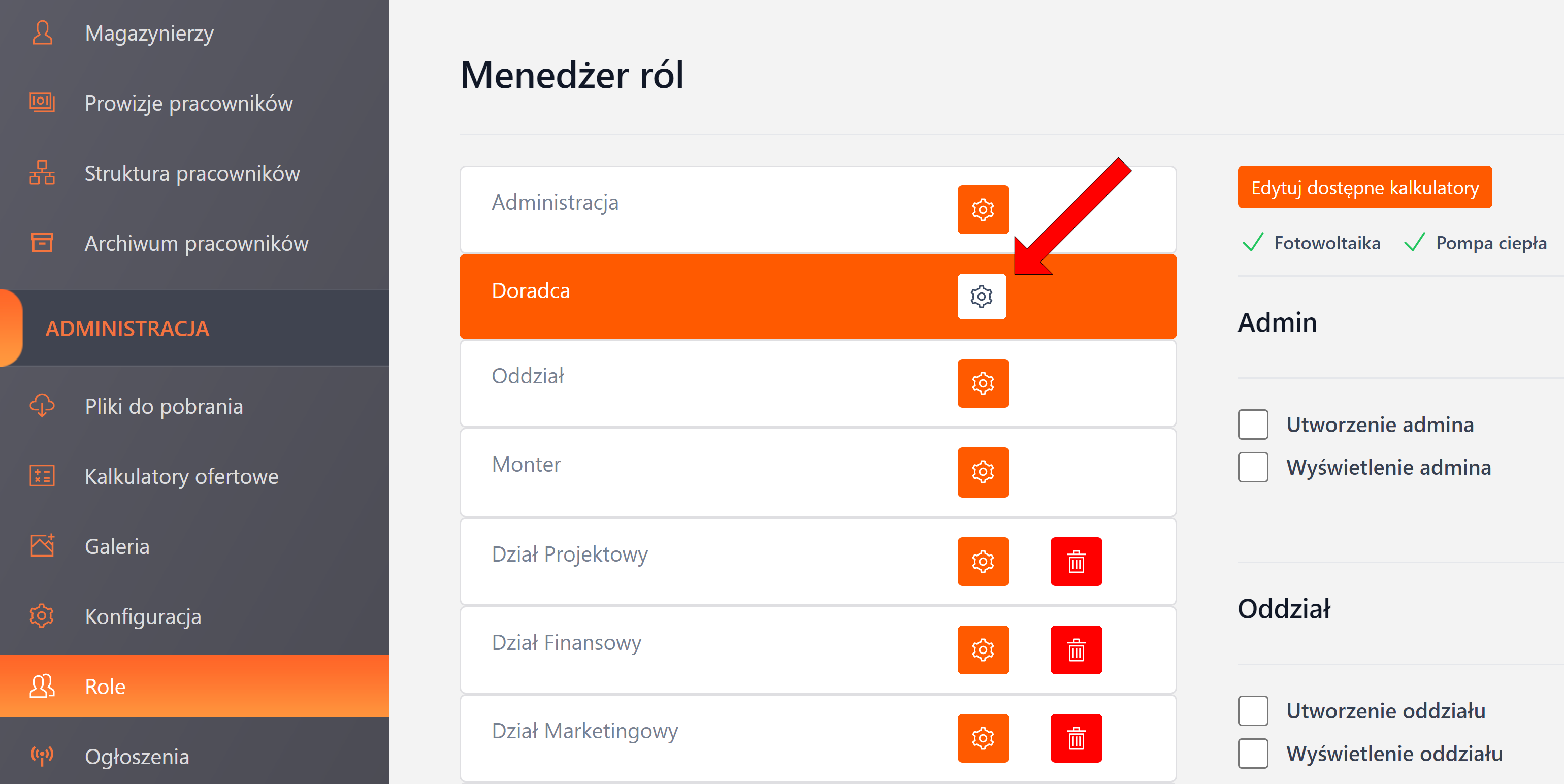
Task: Delete the Dział Projektowy role
Action: click(x=1076, y=561)
